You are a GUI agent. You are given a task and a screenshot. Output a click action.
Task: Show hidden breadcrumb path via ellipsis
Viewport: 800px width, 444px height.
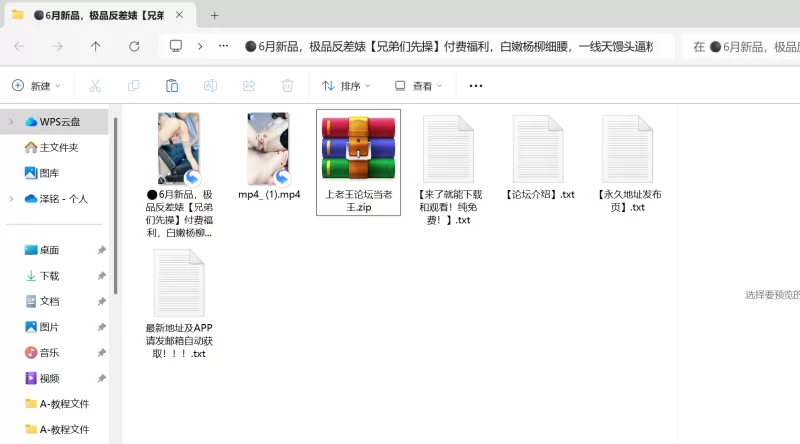(x=223, y=46)
